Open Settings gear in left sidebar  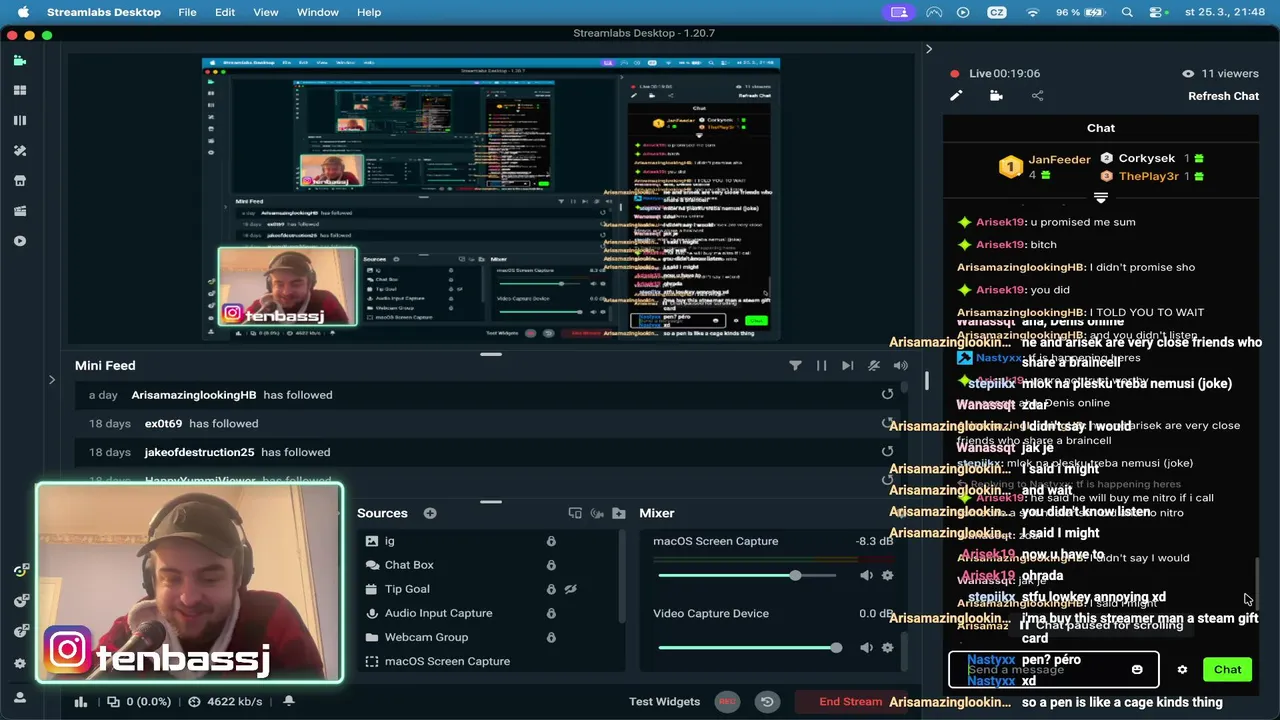[20, 663]
